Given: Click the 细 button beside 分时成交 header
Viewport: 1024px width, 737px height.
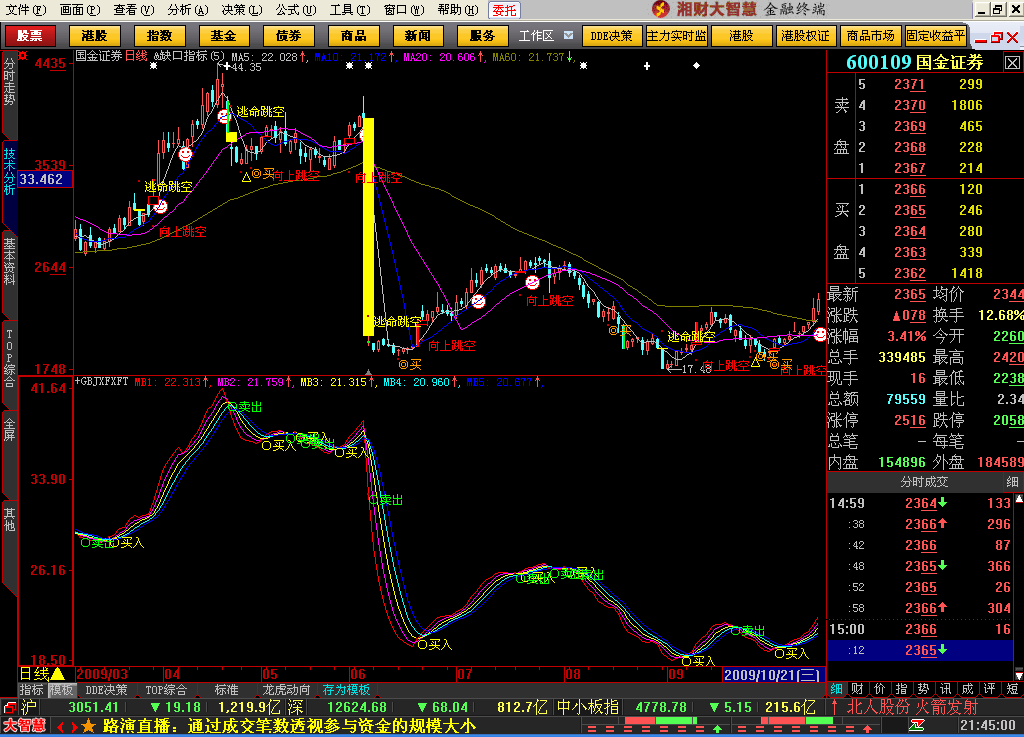Looking at the screenshot, I should (x=1012, y=482).
